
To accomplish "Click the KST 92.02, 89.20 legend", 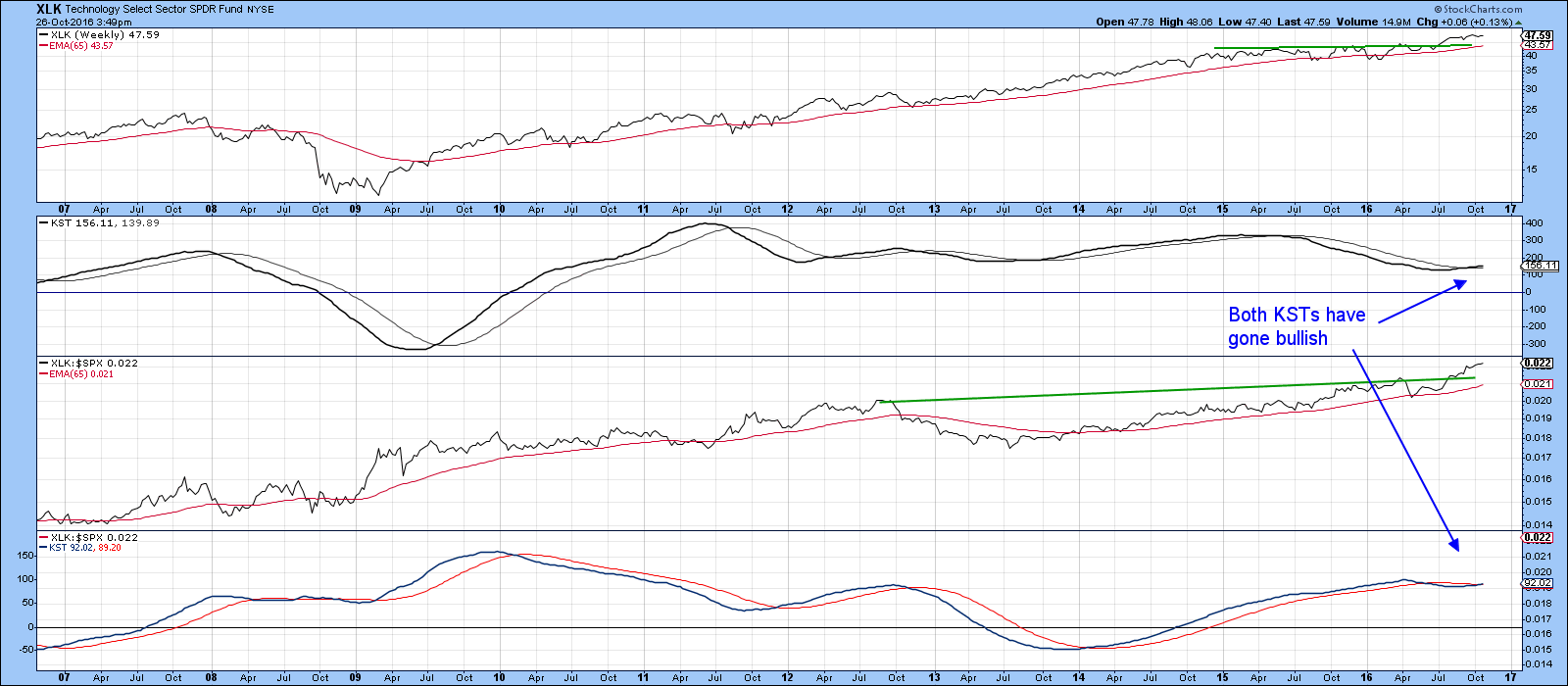I will tap(80, 547).
